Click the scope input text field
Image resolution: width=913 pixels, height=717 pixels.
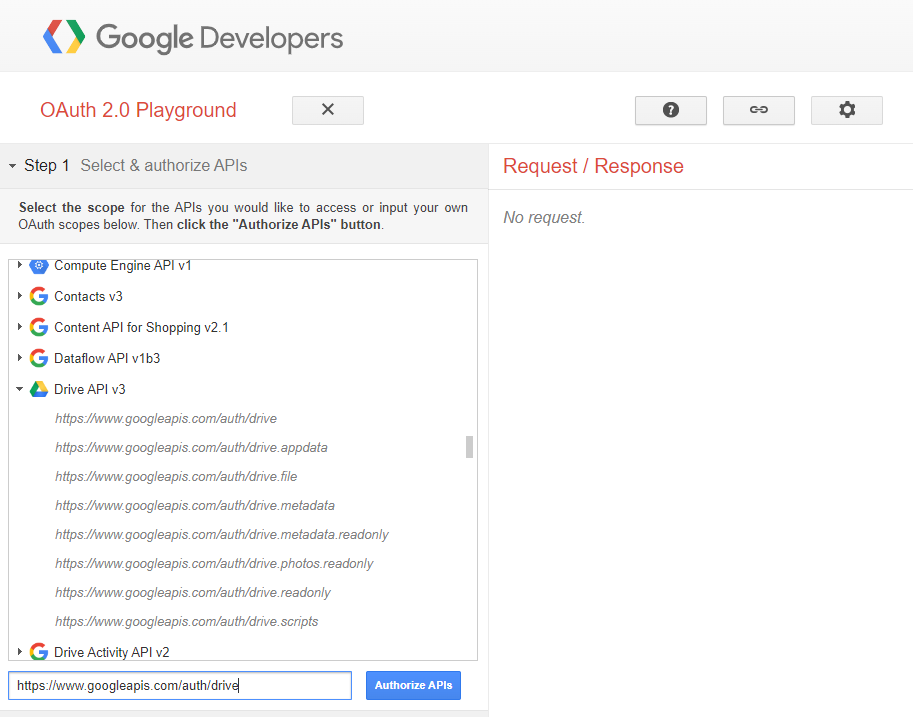[180, 685]
